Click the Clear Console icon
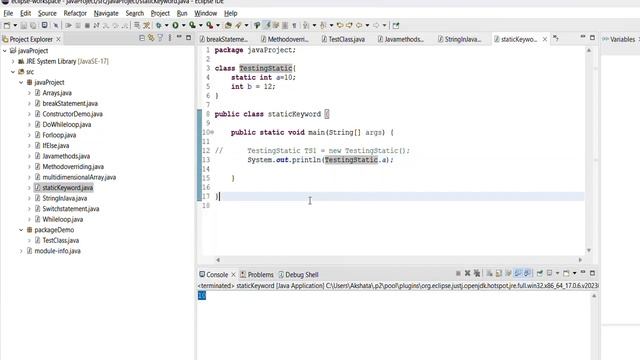 [489, 273]
